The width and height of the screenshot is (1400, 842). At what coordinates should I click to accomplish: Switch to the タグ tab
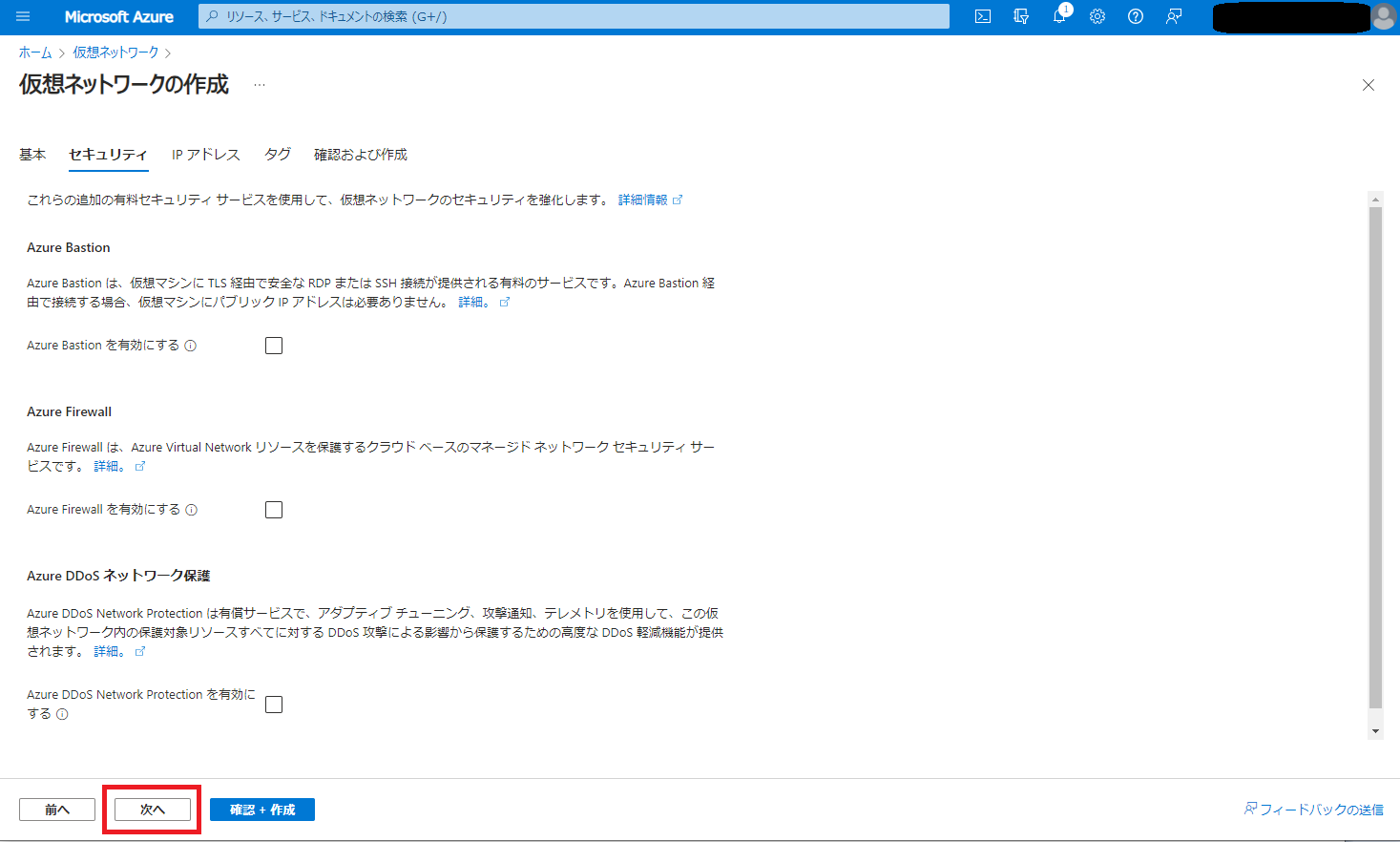point(278,155)
